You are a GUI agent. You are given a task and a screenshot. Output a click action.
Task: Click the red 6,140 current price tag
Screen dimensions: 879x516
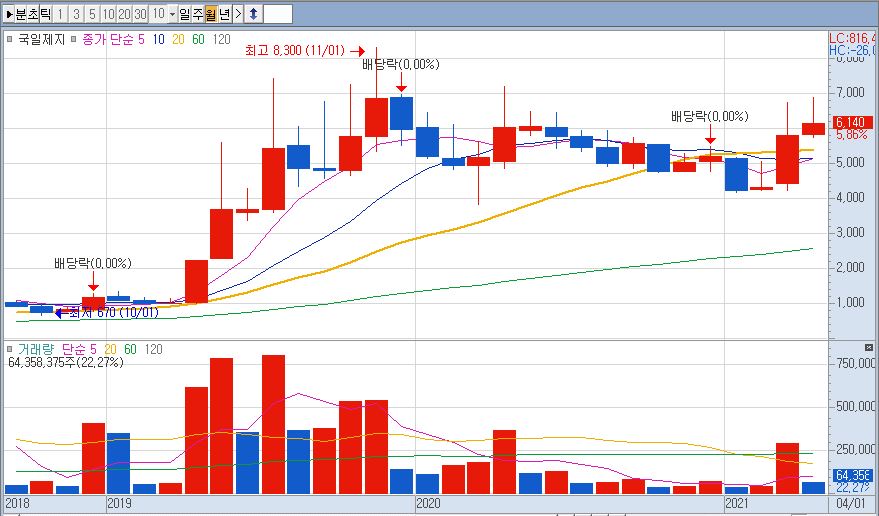853,122
